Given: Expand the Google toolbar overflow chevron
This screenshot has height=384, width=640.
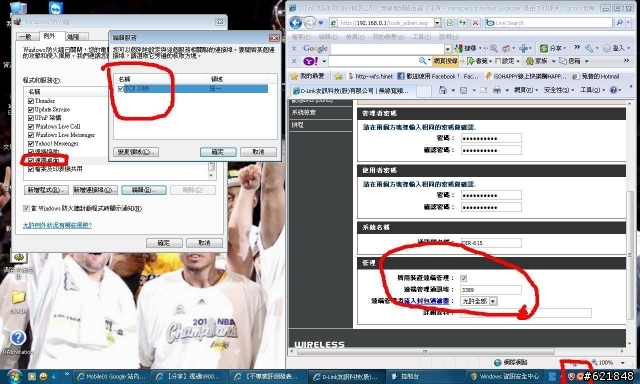Looking at the screenshot, I should tap(577, 48).
